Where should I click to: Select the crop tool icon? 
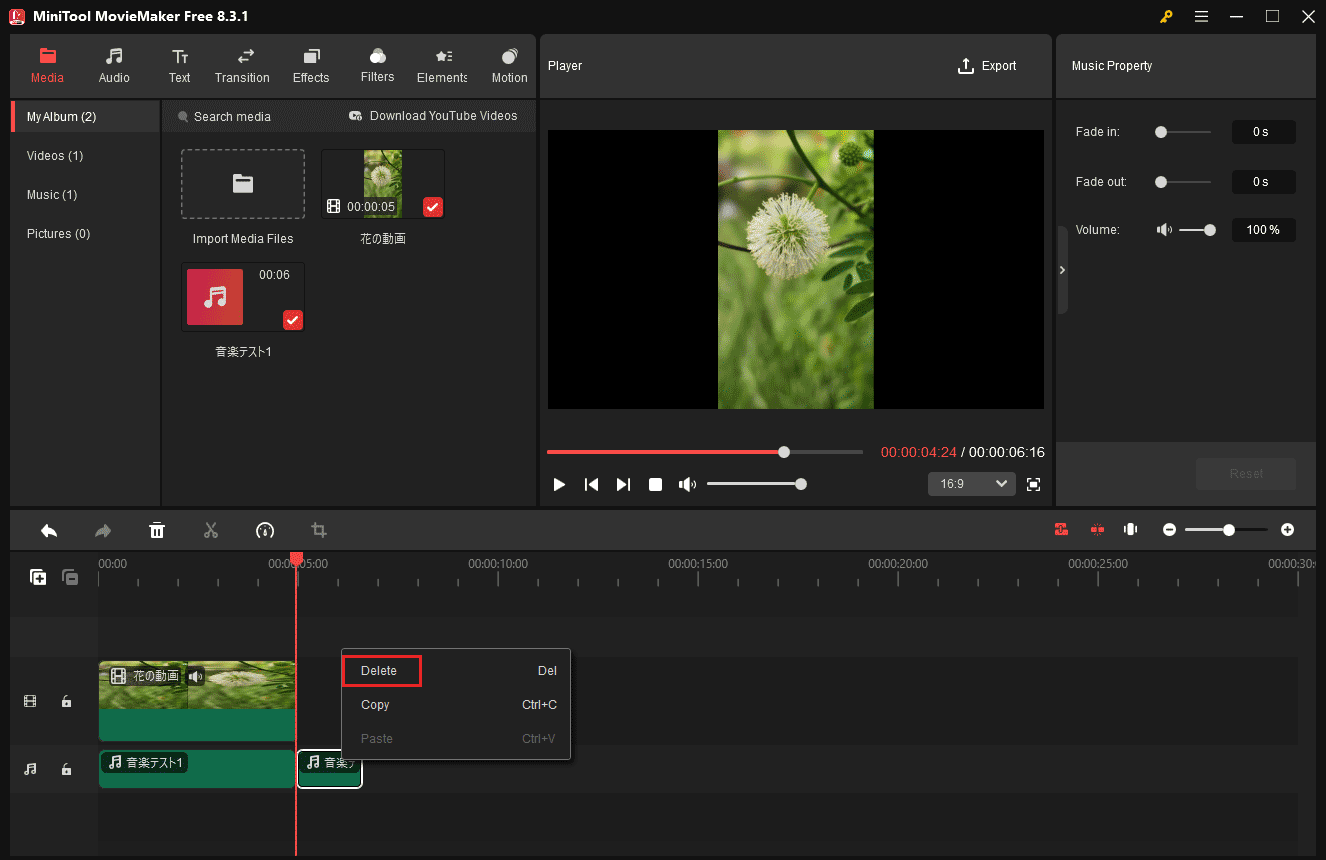(x=319, y=530)
